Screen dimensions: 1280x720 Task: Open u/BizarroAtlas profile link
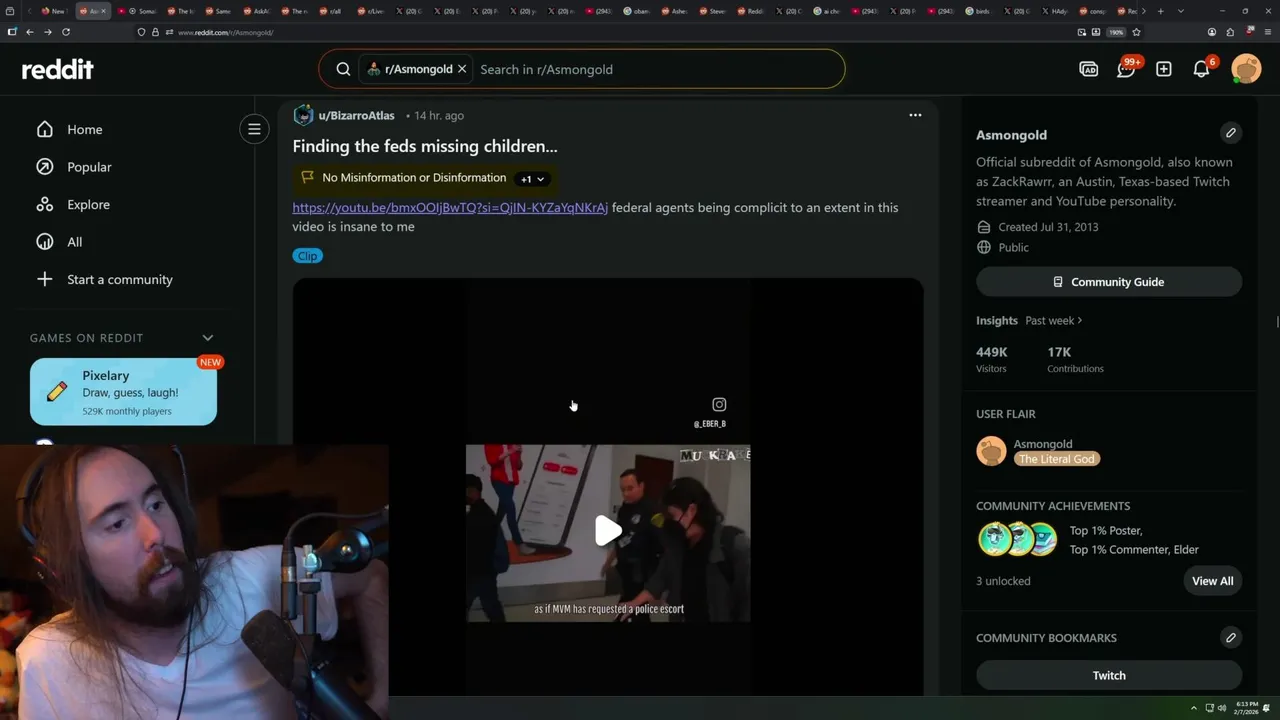point(356,115)
